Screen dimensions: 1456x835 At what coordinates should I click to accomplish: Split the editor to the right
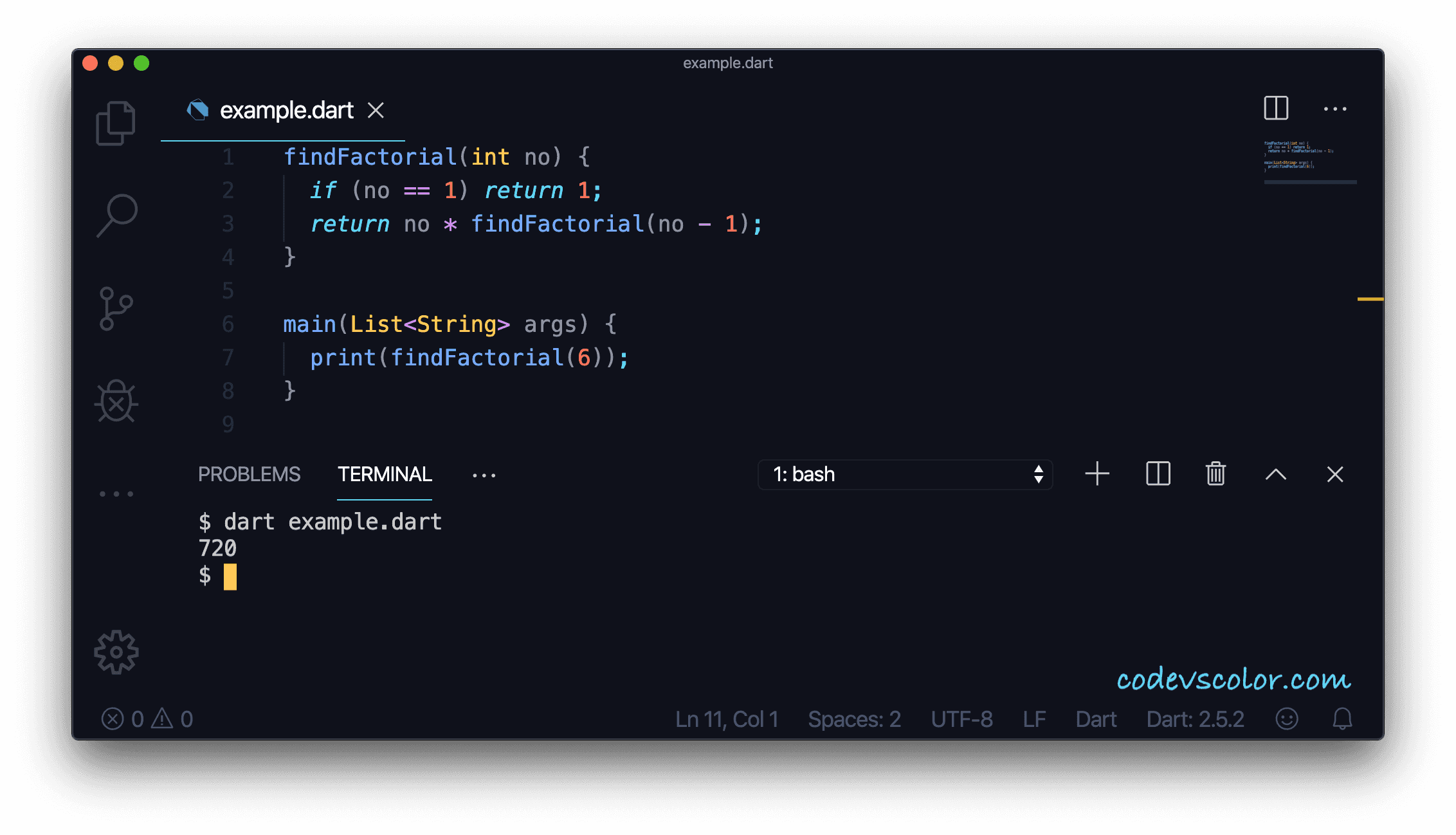[1276, 108]
